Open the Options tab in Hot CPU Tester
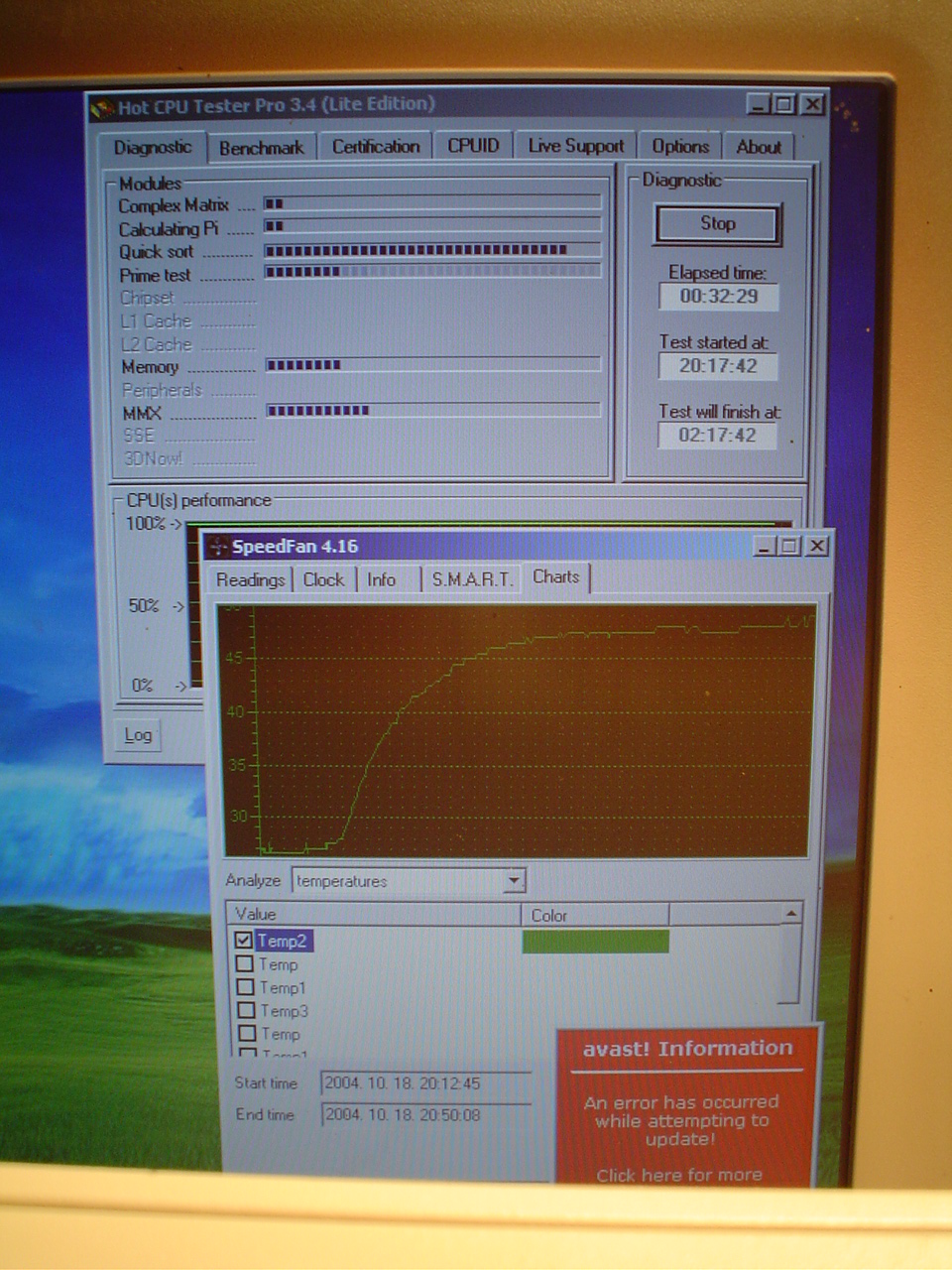This screenshot has height=1270, width=952. click(x=680, y=146)
